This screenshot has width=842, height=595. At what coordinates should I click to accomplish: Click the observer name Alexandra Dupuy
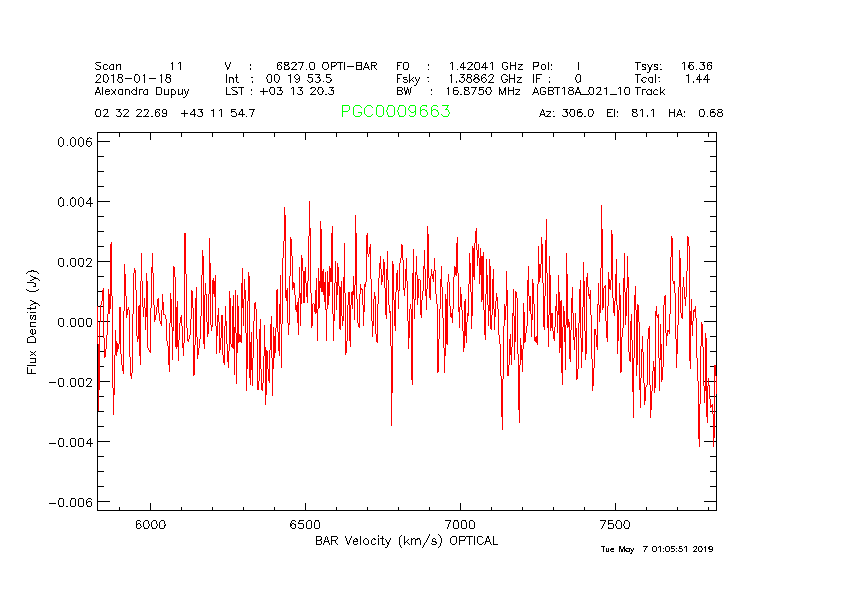click(141, 91)
